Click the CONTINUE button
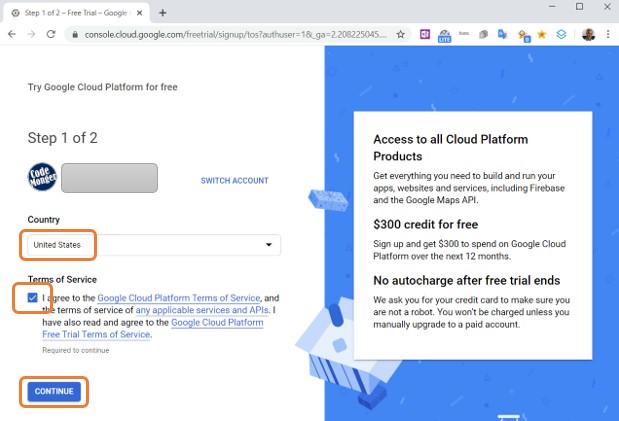Viewport: 619px width, 421px height. click(x=54, y=391)
